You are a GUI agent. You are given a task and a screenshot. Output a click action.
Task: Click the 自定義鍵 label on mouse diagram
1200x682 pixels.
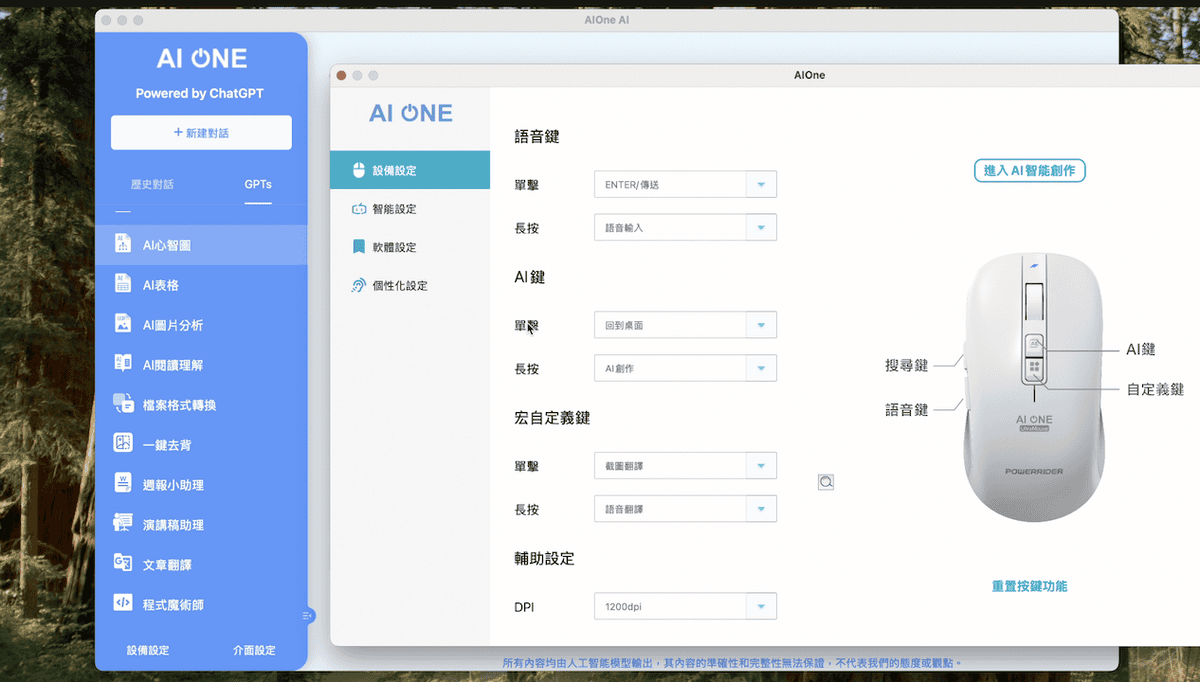click(1155, 389)
